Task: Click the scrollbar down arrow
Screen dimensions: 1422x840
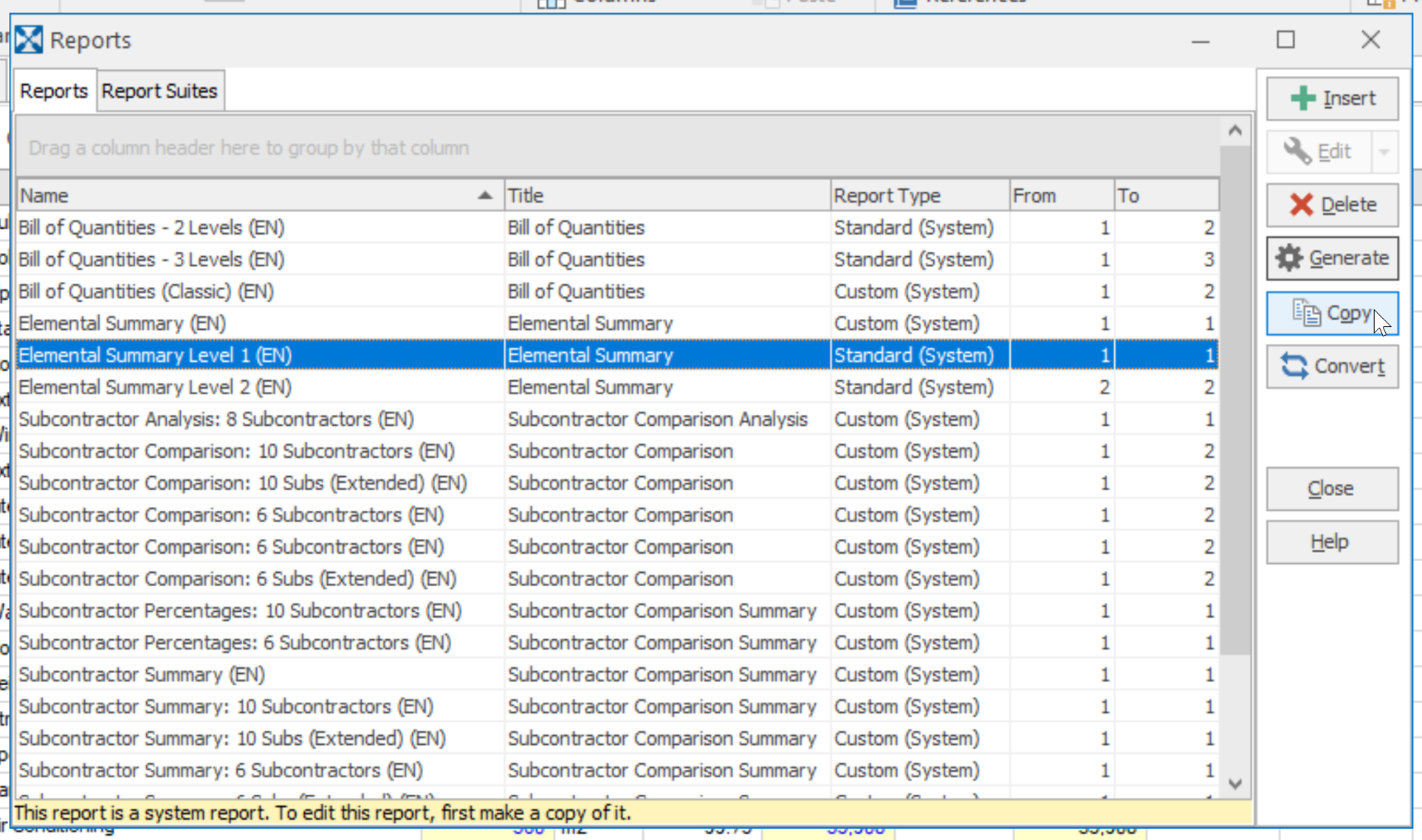Action: click(x=1235, y=784)
